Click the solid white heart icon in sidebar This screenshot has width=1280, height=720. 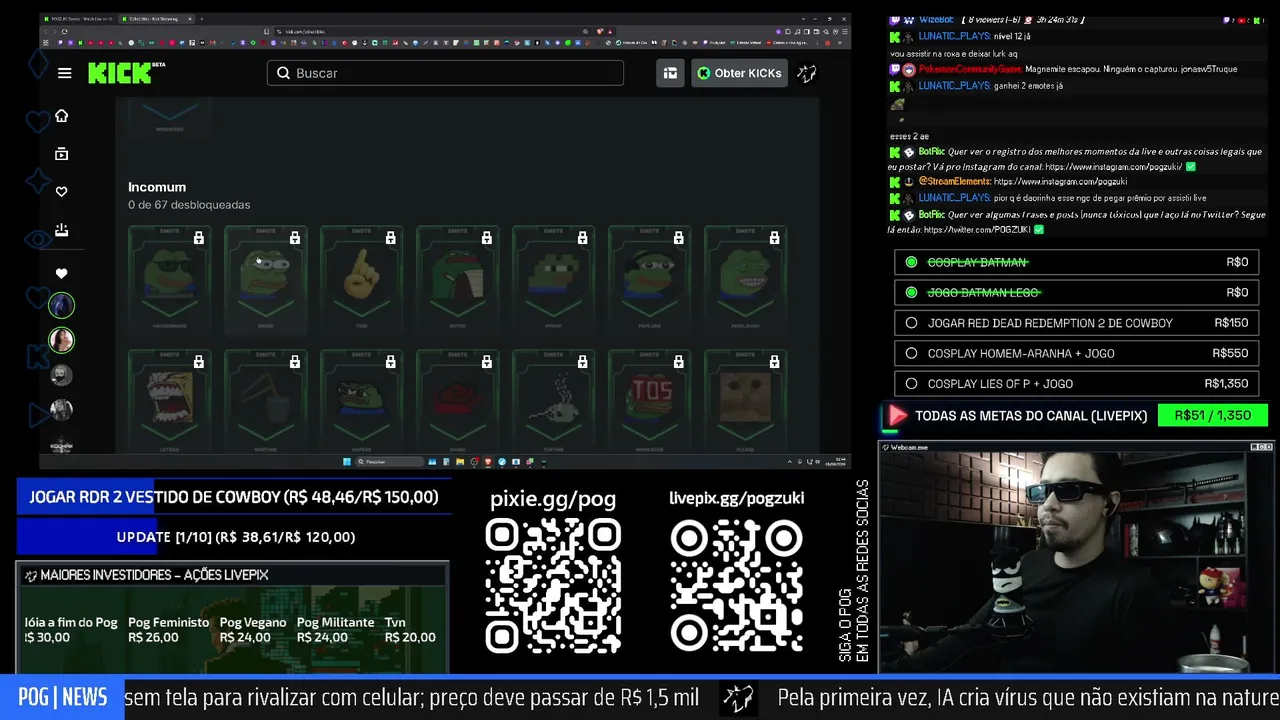(61, 273)
